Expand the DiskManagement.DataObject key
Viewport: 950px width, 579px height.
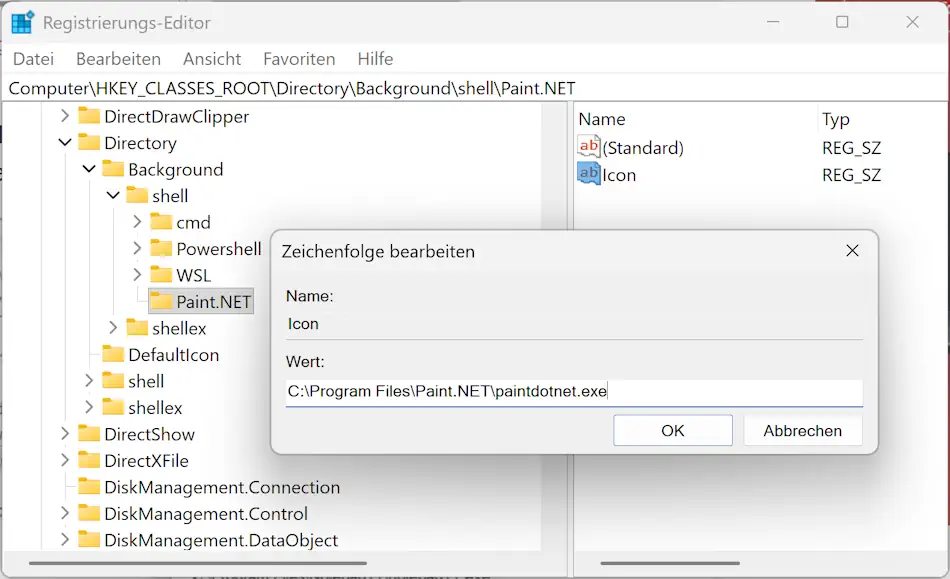(x=65, y=540)
